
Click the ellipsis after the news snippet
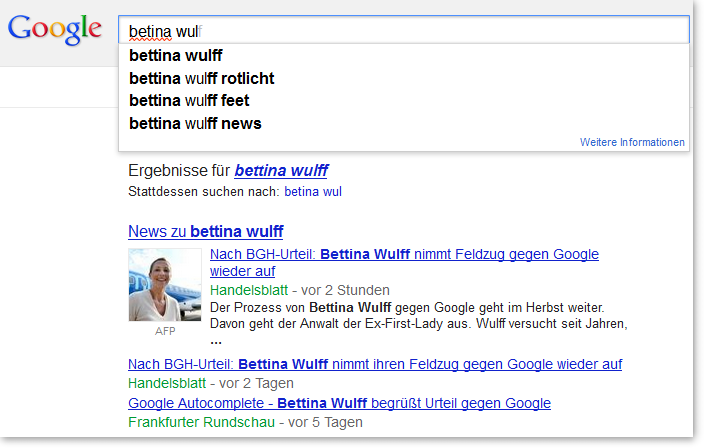coord(216,342)
